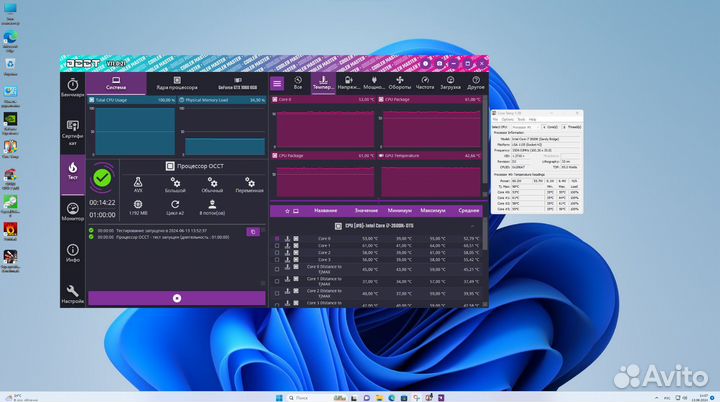Click the Цикл #2 cycle icon

(175, 208)
